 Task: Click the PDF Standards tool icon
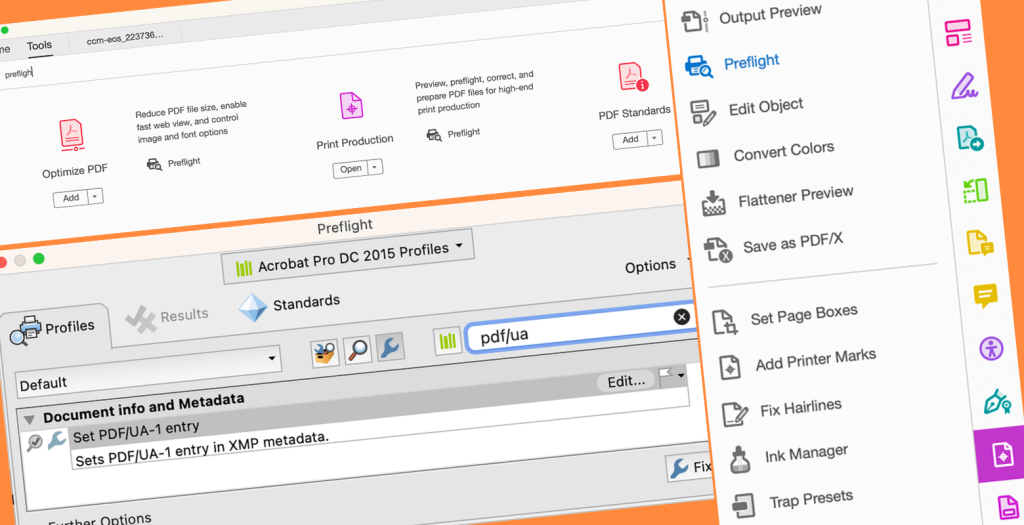tap(632, 76)
